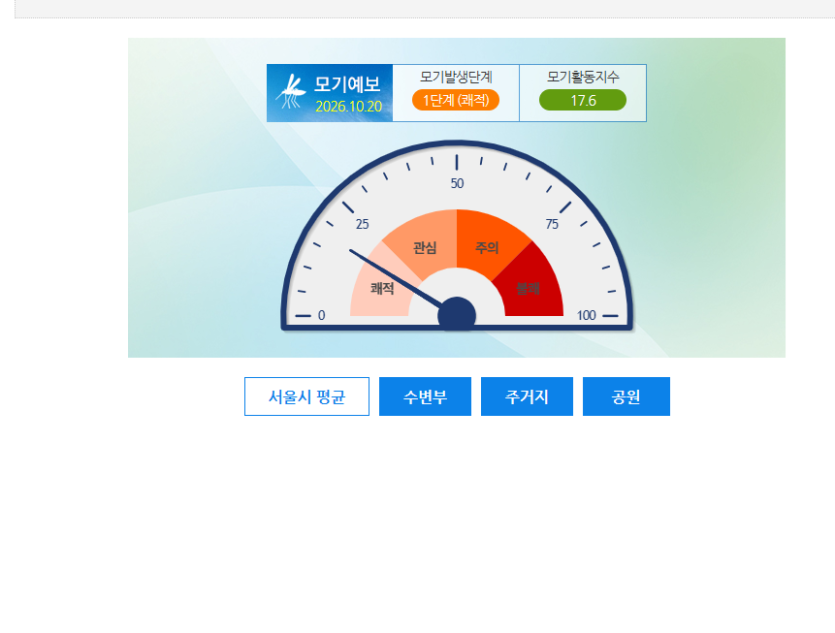This screenshot has height=633, width=835.
Task: Click the 모기발생단계 label
Action: click(x=456, y=77)
